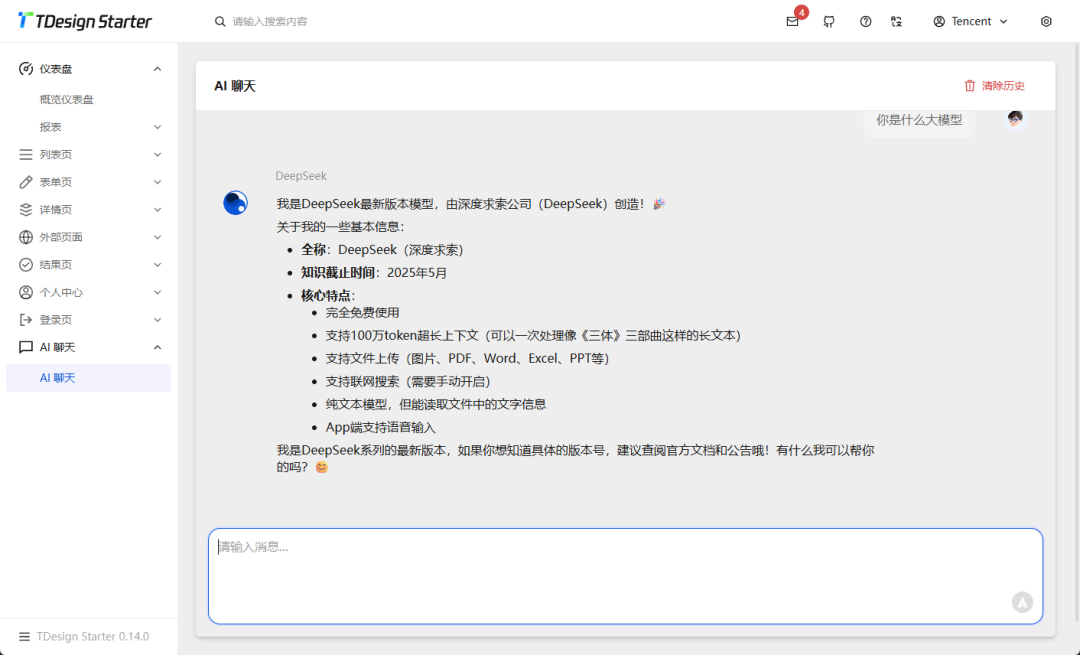1080x655 pixels.
Task: Click the 纯文本模型 bullet line
Action: (x=436, y=404)
